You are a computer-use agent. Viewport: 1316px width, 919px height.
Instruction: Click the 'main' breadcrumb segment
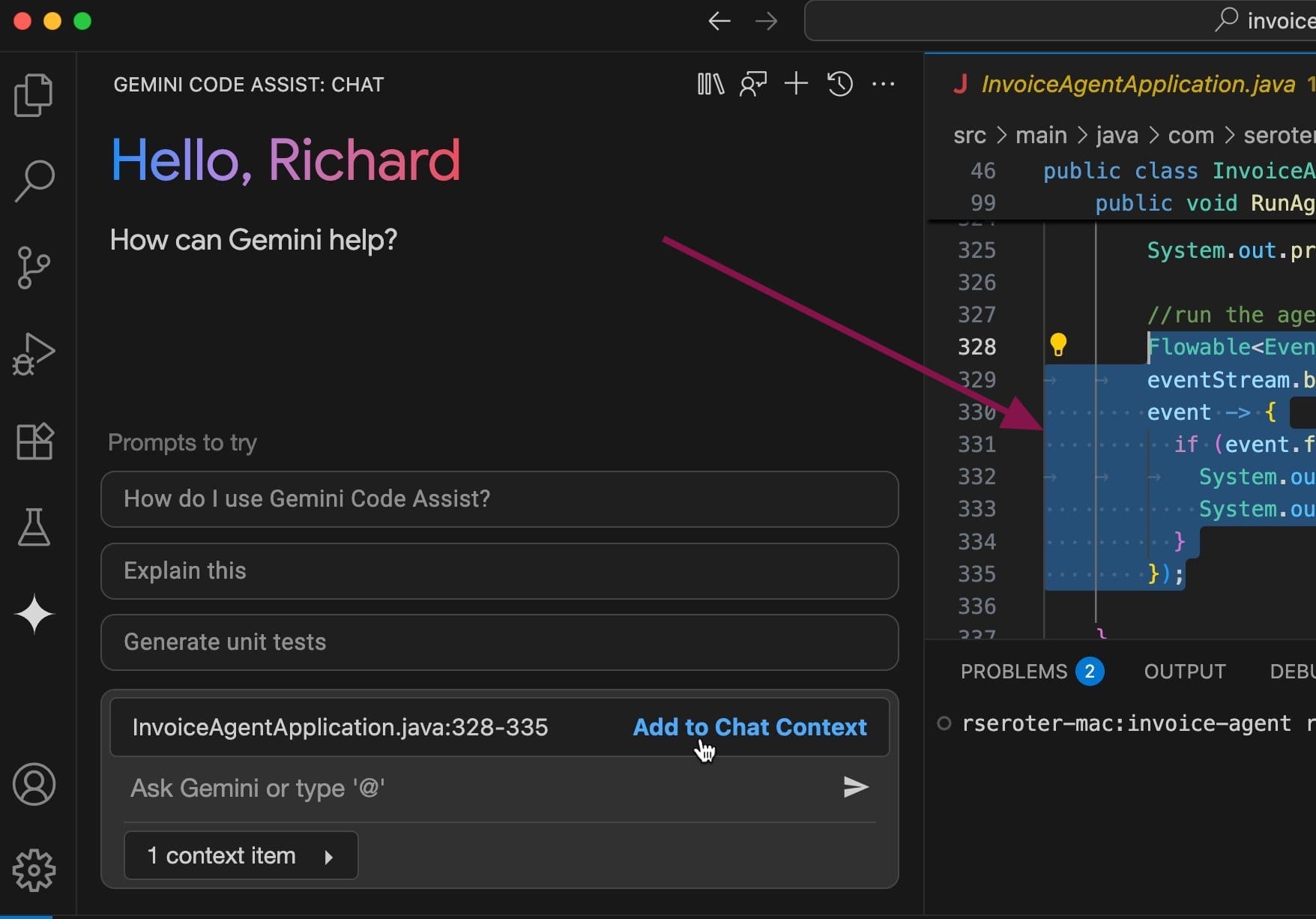(1041, 135)
